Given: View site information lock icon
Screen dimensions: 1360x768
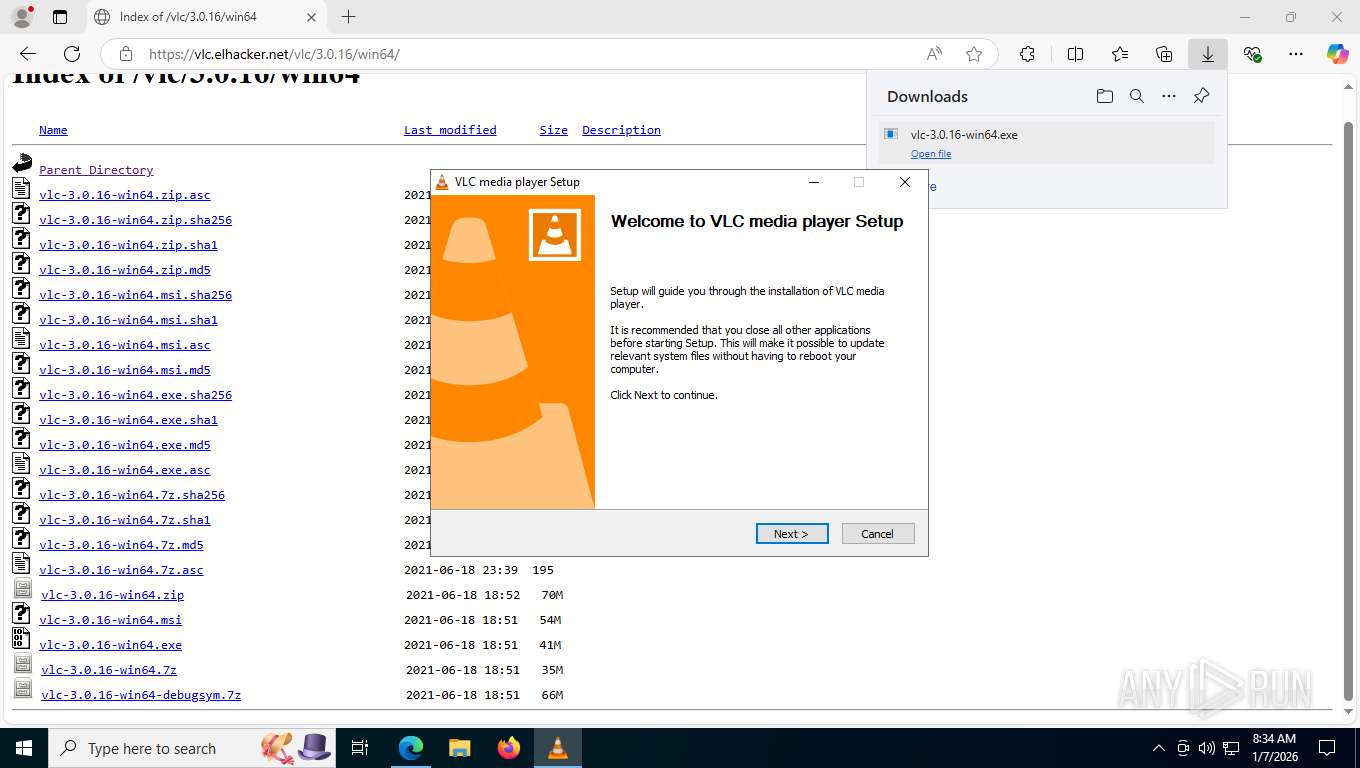Looking at the screenshot, I should 126,54.
